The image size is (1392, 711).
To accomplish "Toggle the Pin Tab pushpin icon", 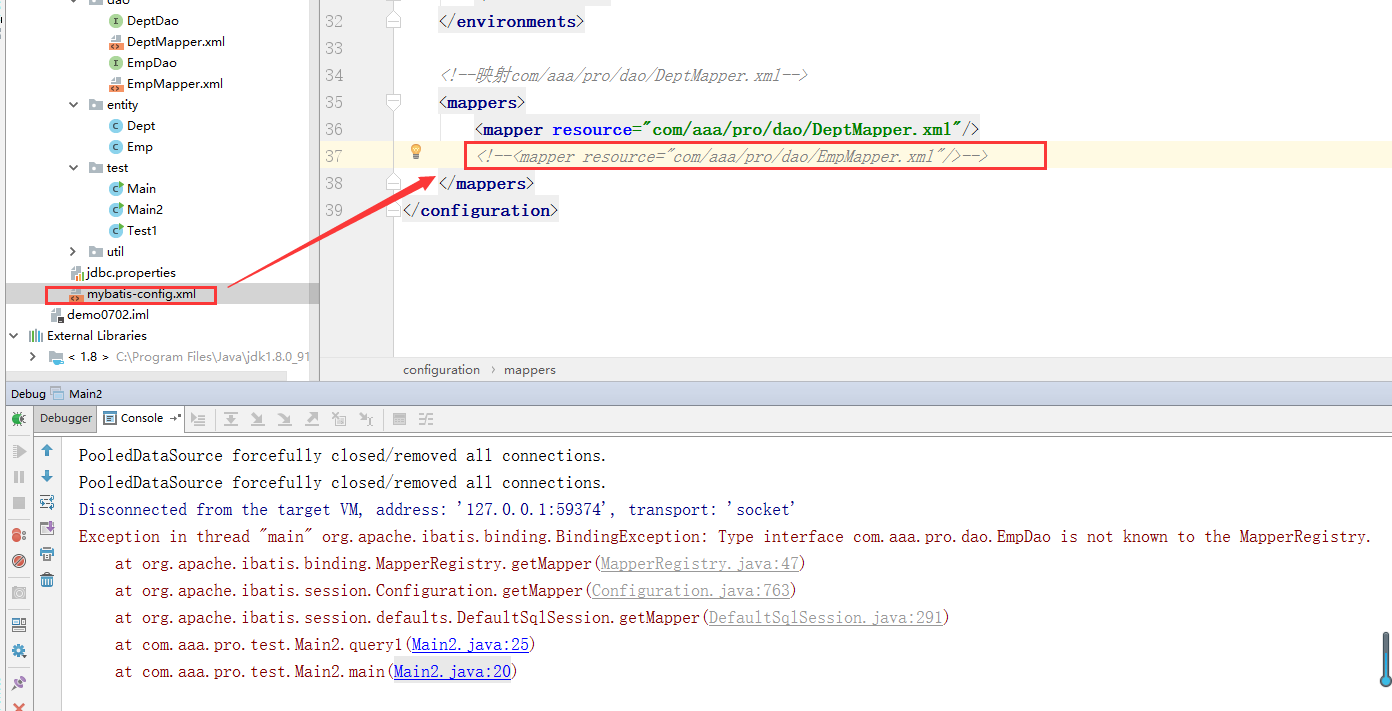I will click(19, 683).
